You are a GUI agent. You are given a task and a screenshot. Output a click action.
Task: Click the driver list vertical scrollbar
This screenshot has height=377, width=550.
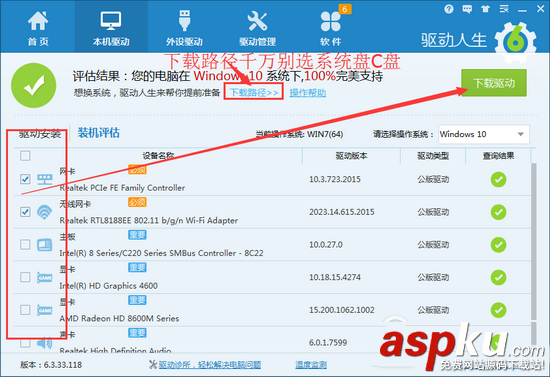pyautogui.click(x=534, y=242)
